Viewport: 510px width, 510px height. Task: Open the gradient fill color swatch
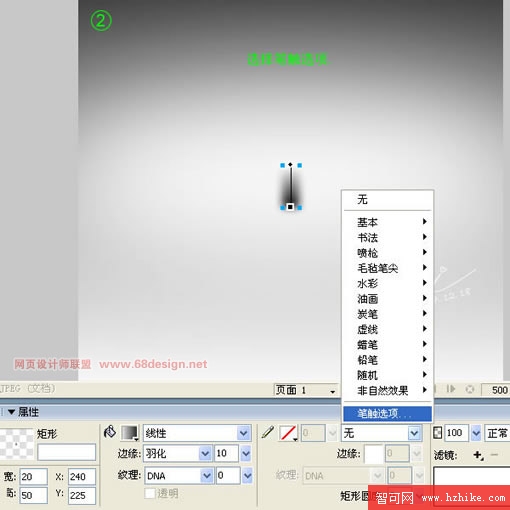pyautogui.click(x=129, y=433)
